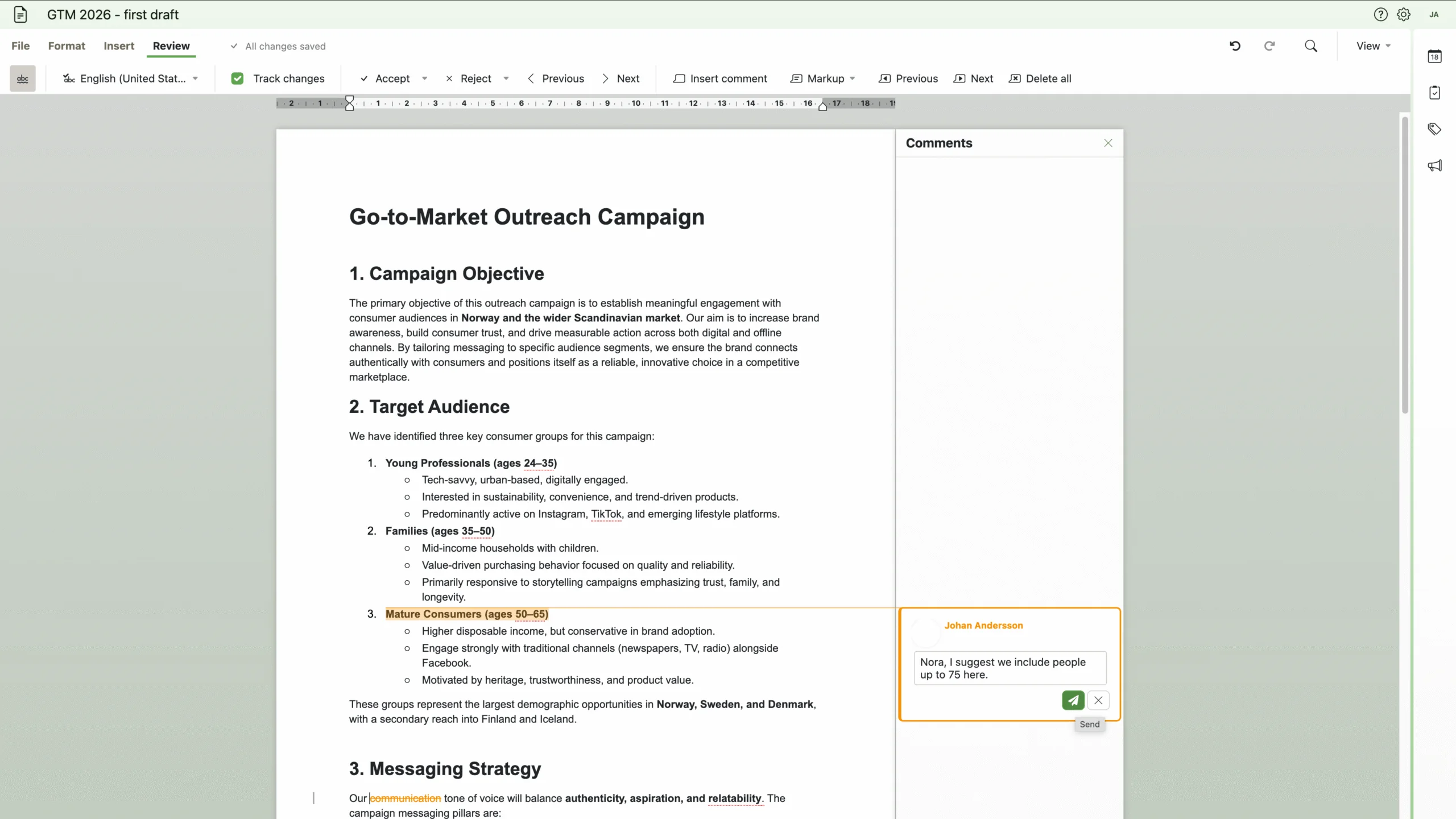1456x819 pixels.
Task: Click the undo arrow icon
Action: click(x=1235, y=46)
